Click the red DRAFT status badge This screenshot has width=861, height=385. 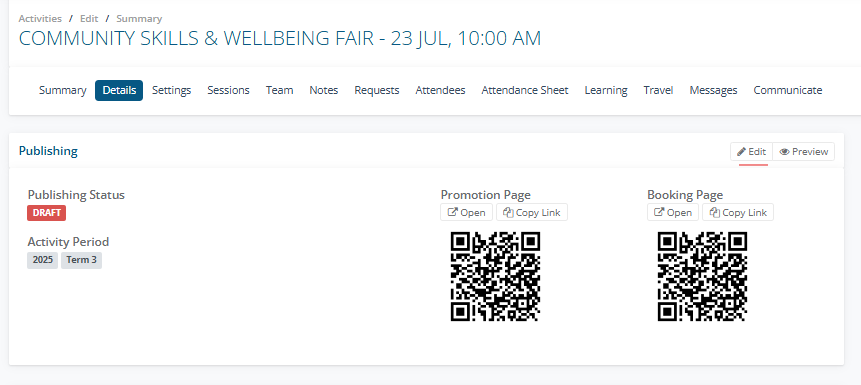[x=47, y=213]
